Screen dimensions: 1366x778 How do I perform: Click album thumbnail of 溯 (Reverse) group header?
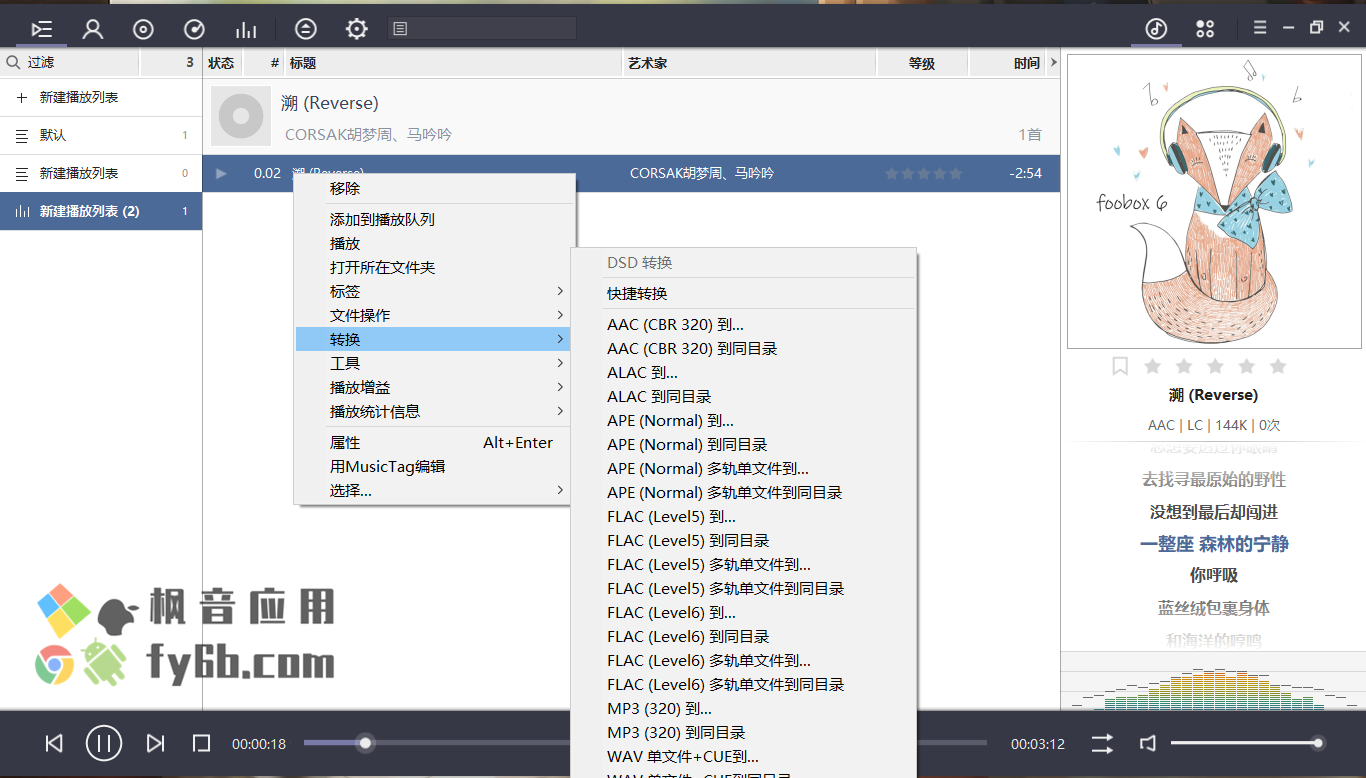pyautogui.click(x=241, y=116)
